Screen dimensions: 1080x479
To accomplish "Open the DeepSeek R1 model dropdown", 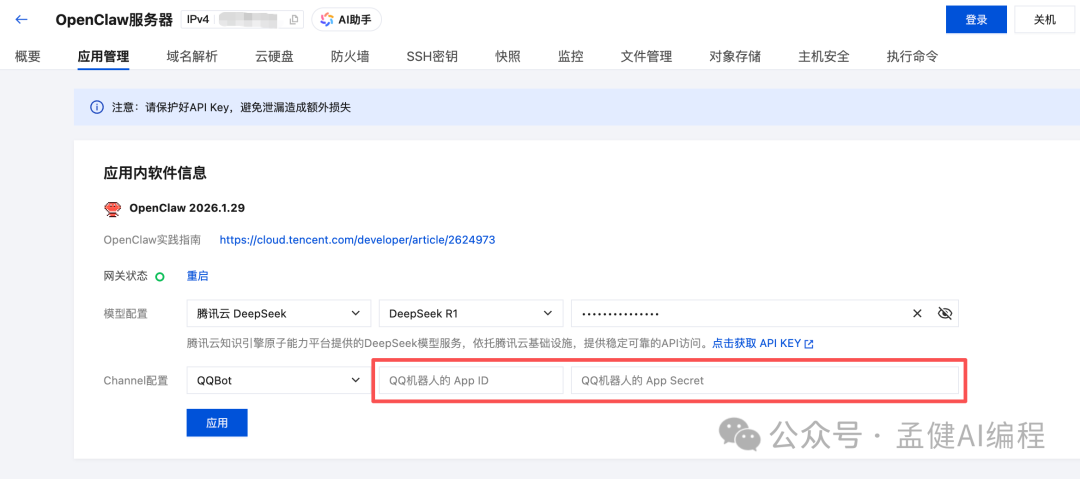I will pos(470,313).
